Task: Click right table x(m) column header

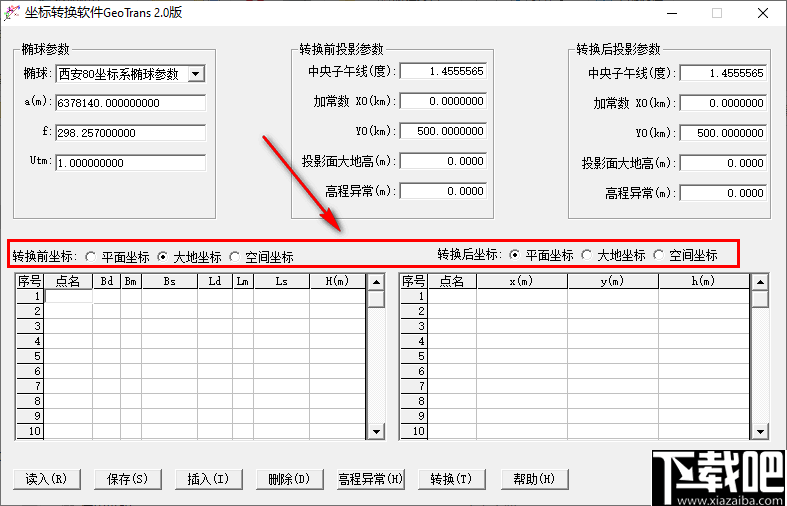Action: [522, 282]
